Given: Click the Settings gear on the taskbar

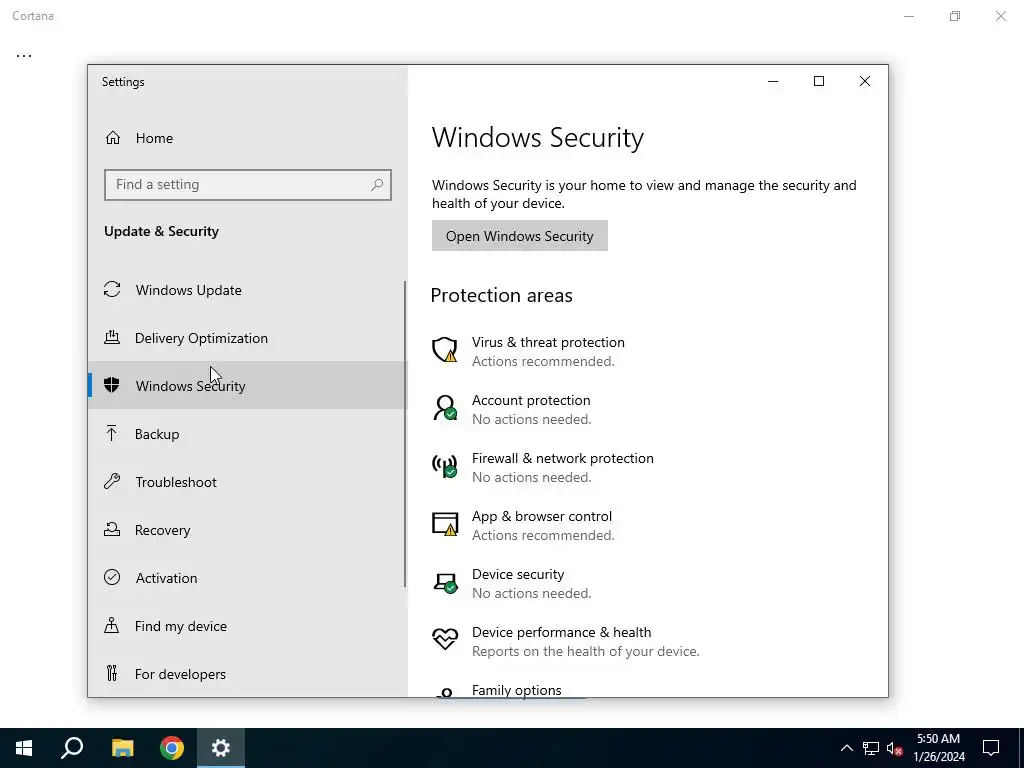Looking at the screenshot, I should pyautogui.click(x=221, y=748).
